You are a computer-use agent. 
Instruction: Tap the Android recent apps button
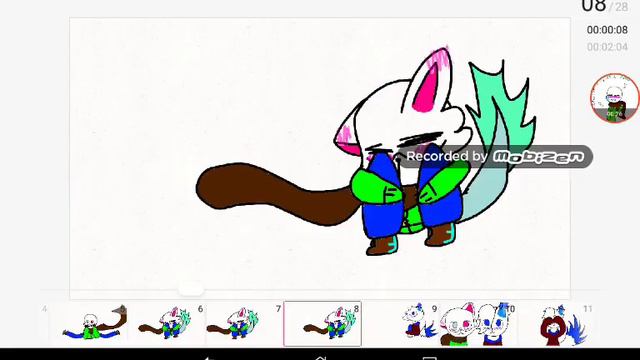(x=430, y=358)
